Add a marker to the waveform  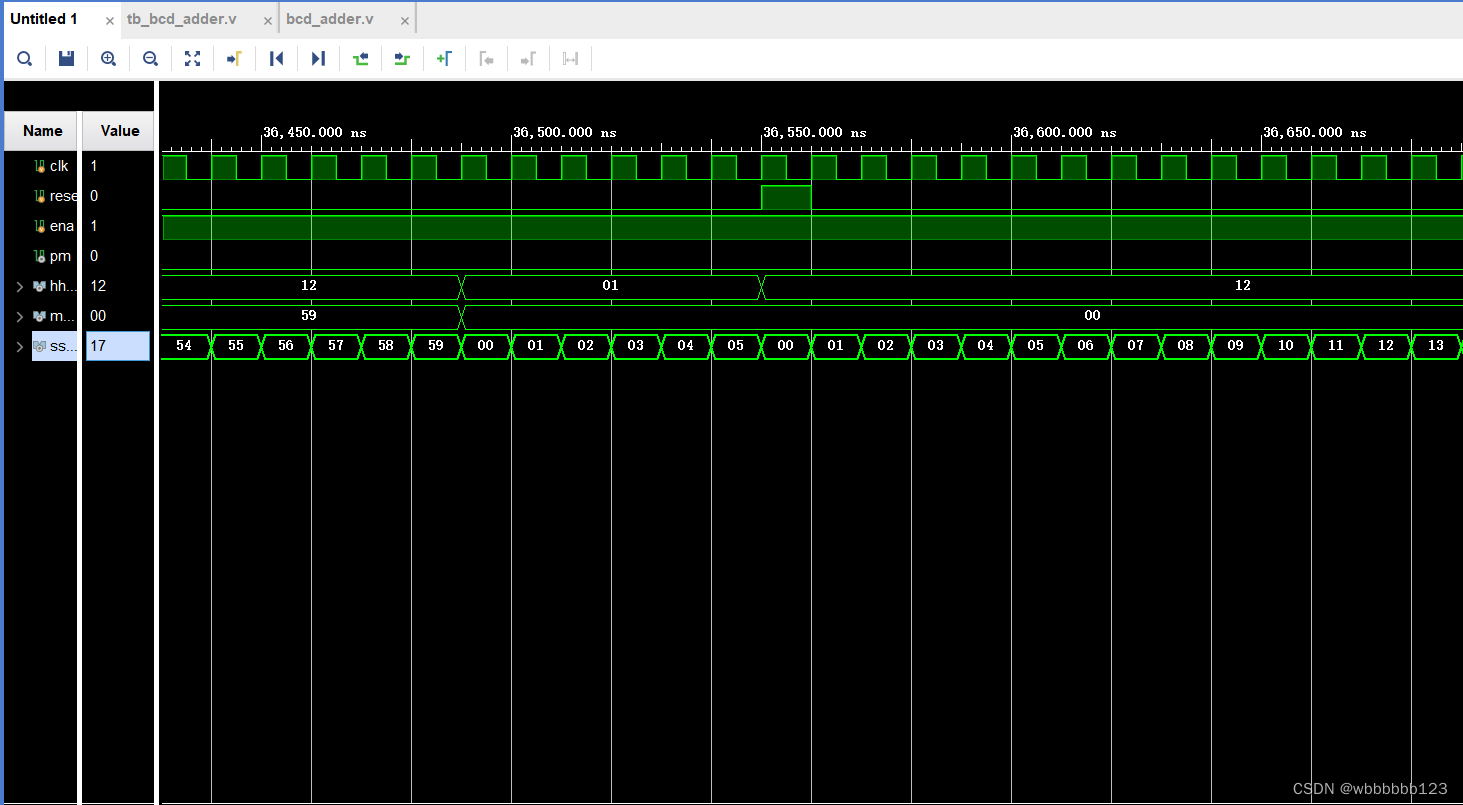[x=444, y=59]
